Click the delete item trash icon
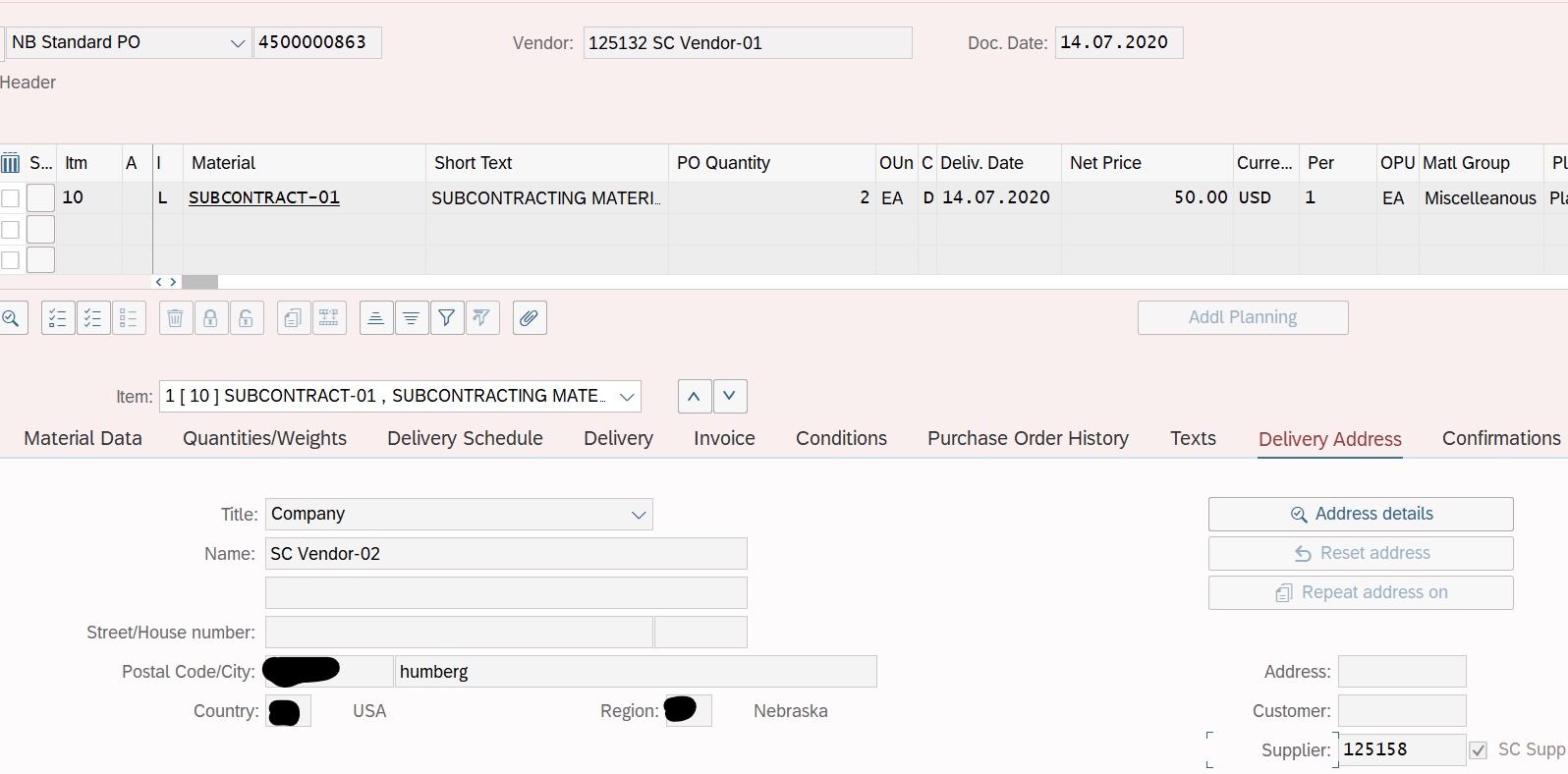 (x=175, y=318)
